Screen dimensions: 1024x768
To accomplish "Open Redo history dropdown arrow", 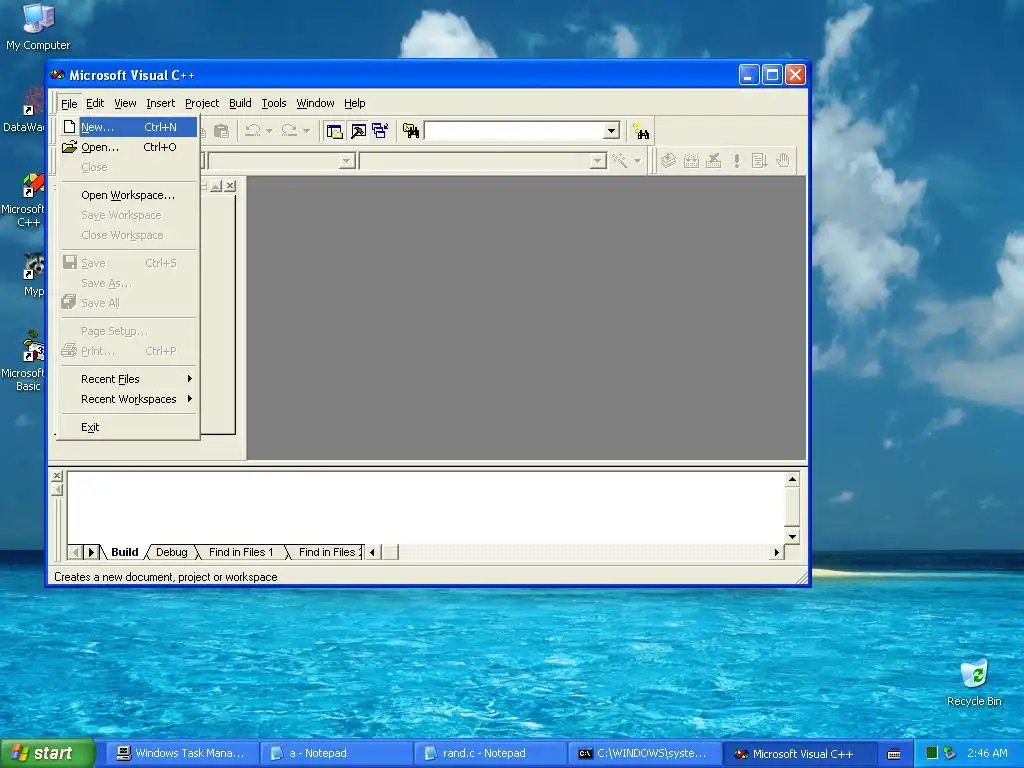I will tap(306, 131).
